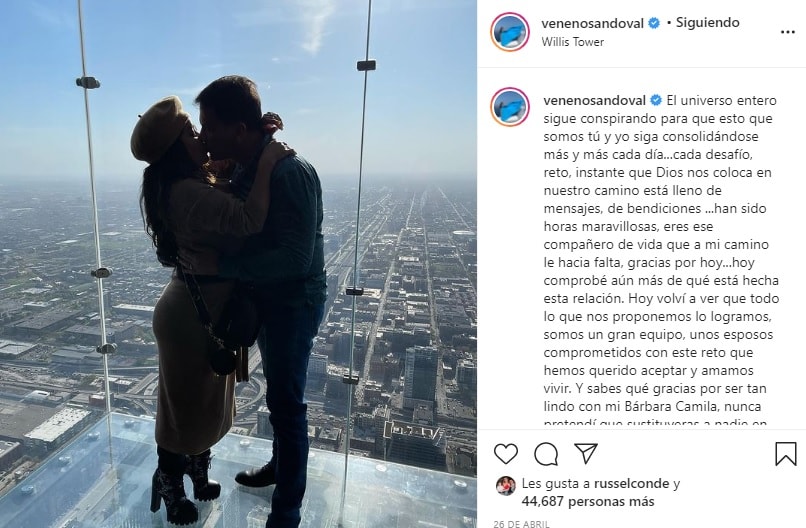Open the 26 DE ABRIL post date
806x528 pixels.
click(521, 524)
